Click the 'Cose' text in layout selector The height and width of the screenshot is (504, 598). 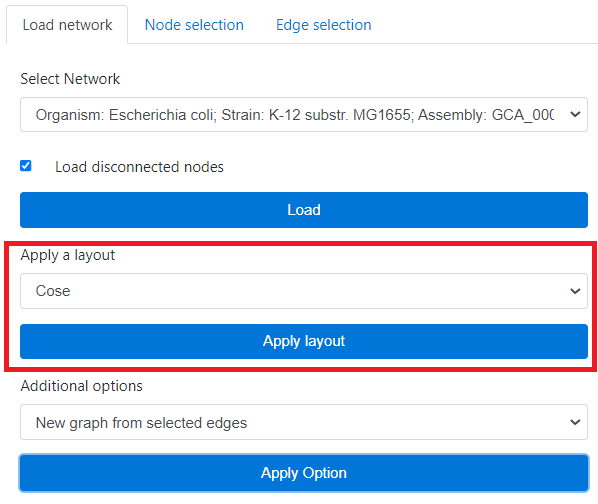coord(53,291)
